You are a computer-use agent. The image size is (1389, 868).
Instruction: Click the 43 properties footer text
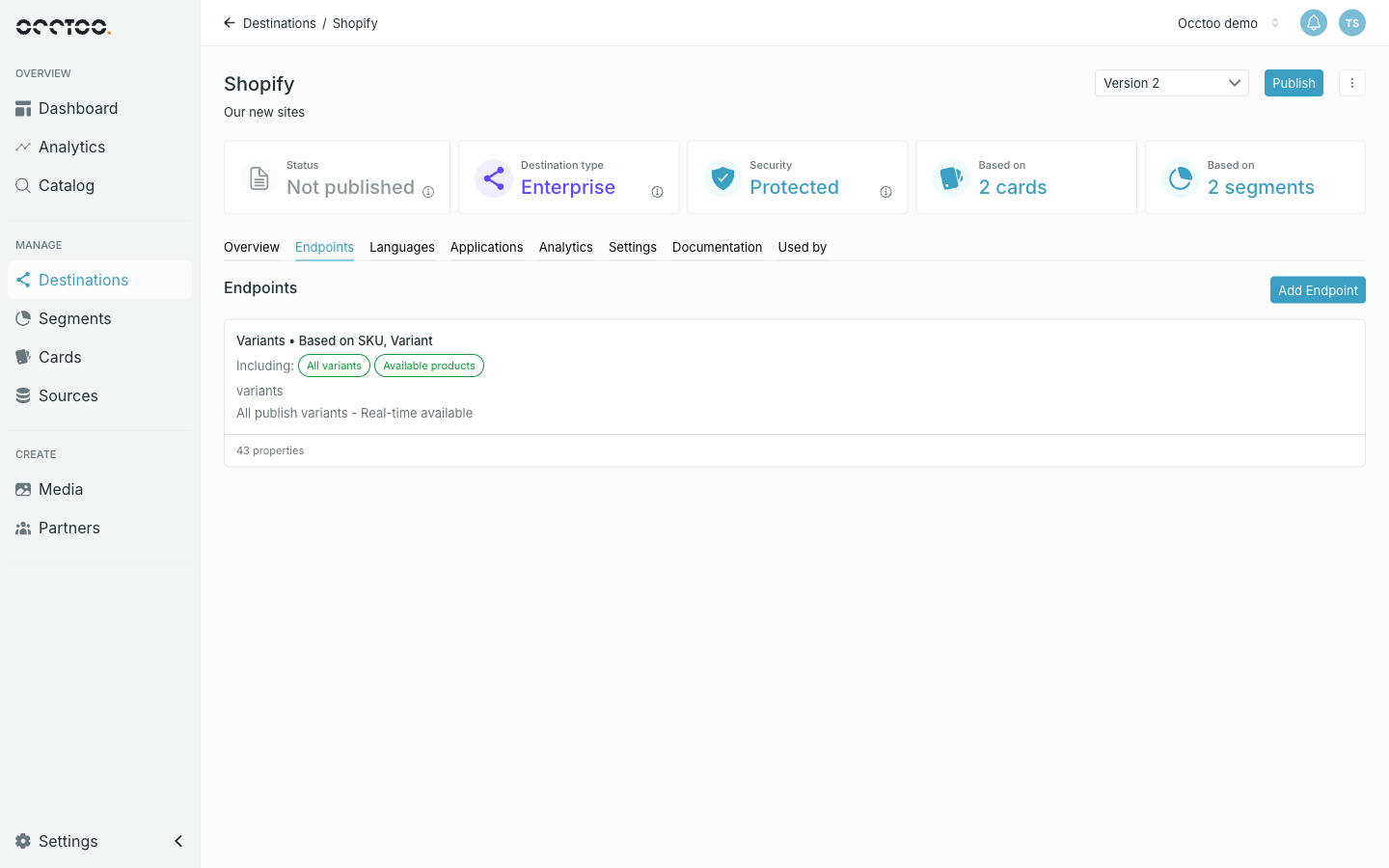270,450
